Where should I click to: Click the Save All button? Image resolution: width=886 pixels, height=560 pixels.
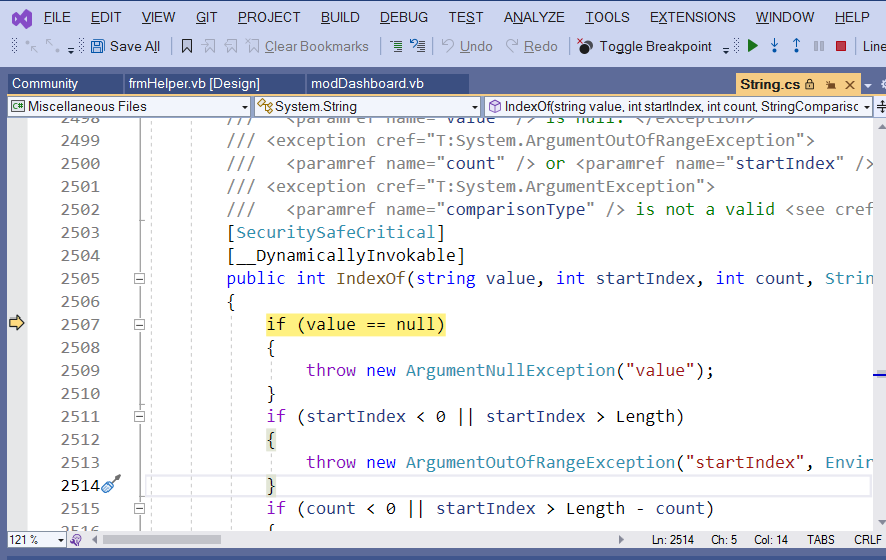(x=125, y=46)
